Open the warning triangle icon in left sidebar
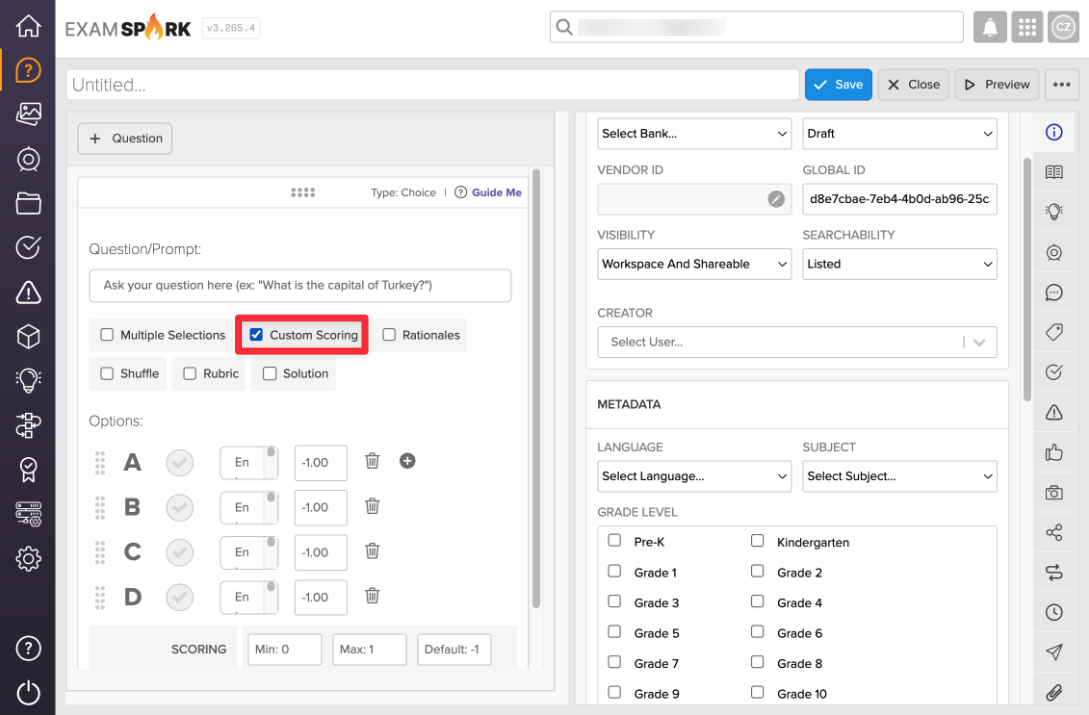This screenshot has width=1089, height=715. pyautogui.click(x=28, y=293)
